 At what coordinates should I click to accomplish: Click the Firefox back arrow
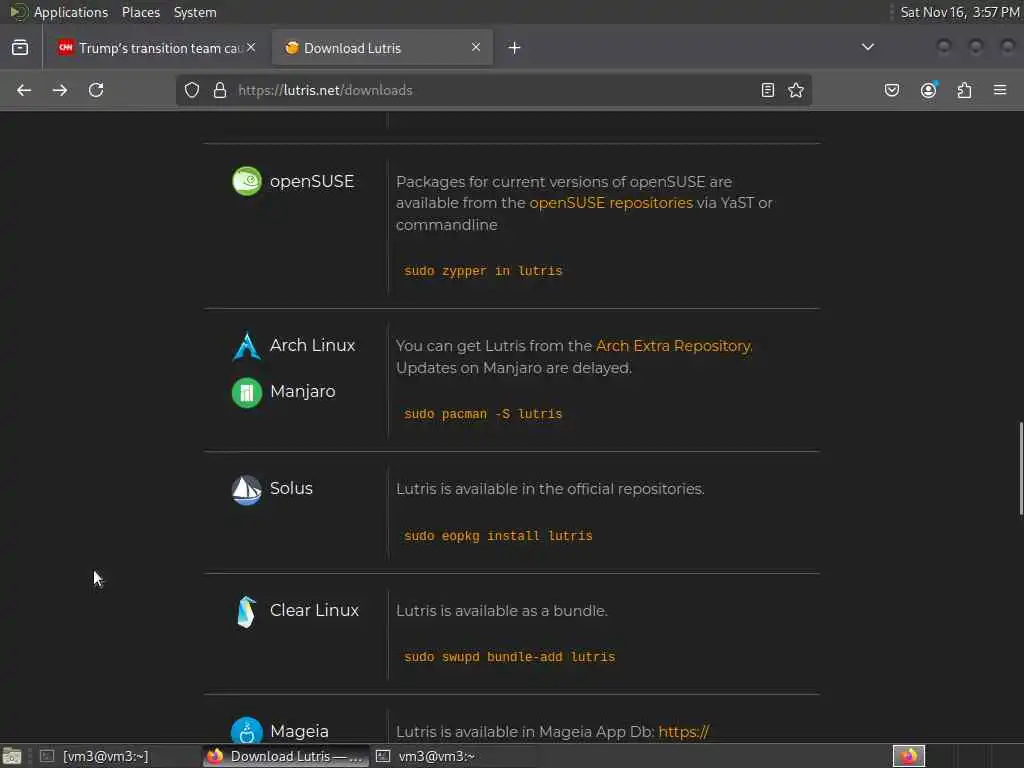[x=24, y=90]
